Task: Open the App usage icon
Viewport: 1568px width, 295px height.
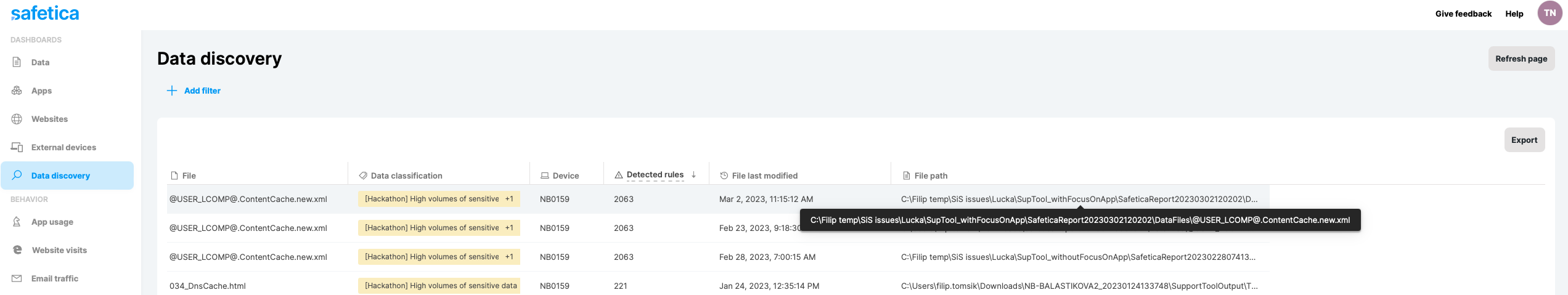Action: coord(17,222)
